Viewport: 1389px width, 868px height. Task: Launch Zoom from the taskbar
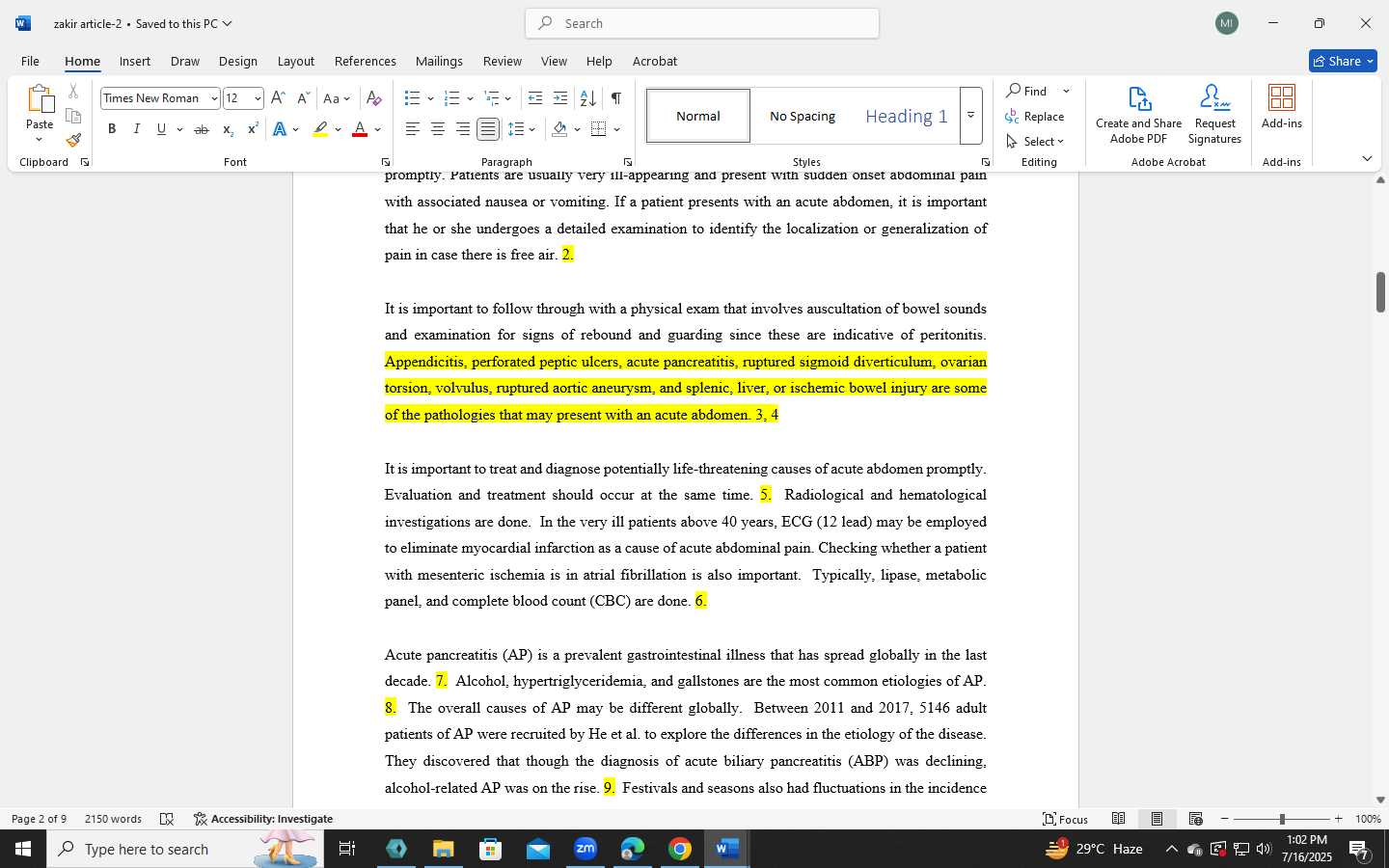coord(586,849)
